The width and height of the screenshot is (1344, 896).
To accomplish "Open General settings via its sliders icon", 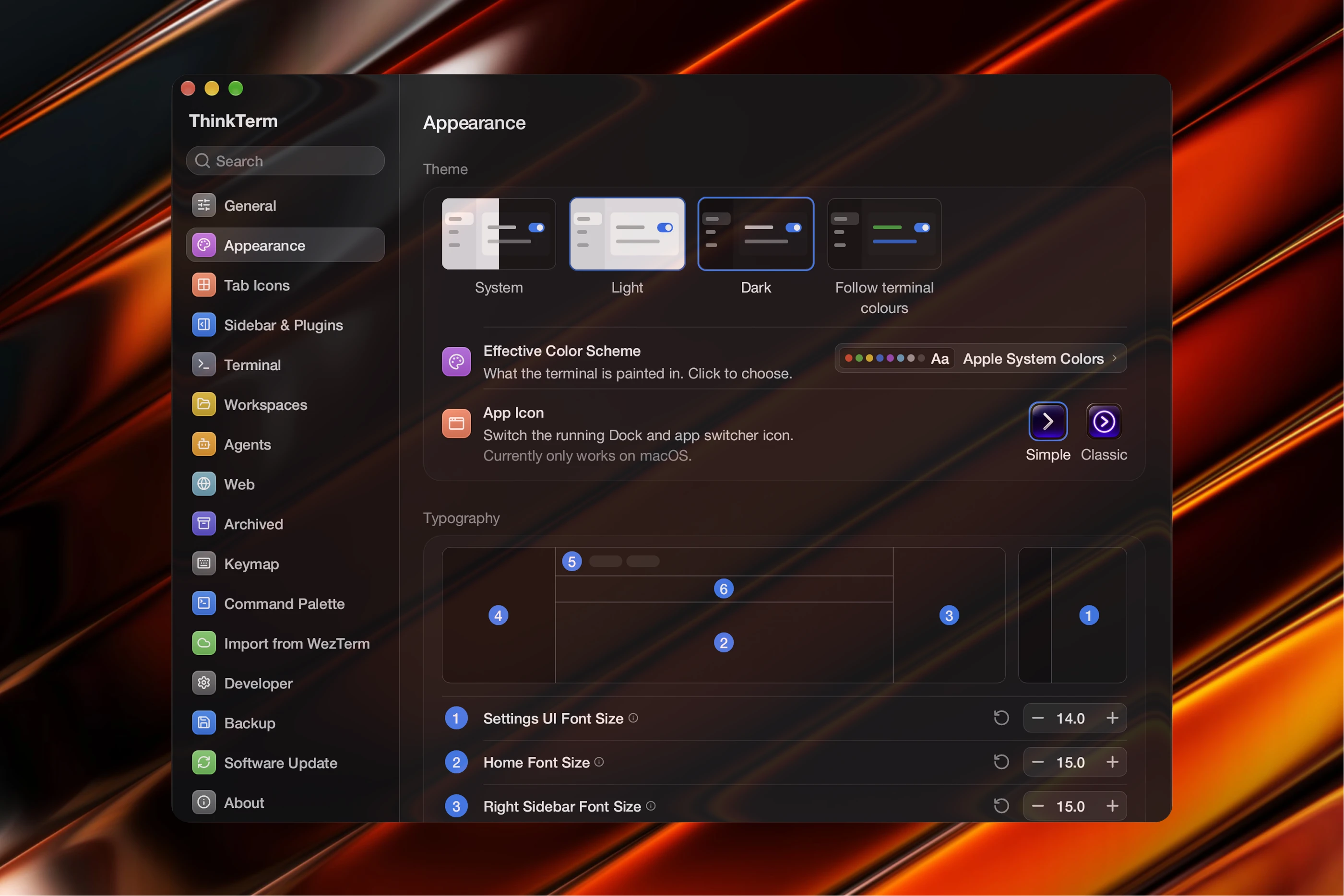I will (x=203, y=206).
